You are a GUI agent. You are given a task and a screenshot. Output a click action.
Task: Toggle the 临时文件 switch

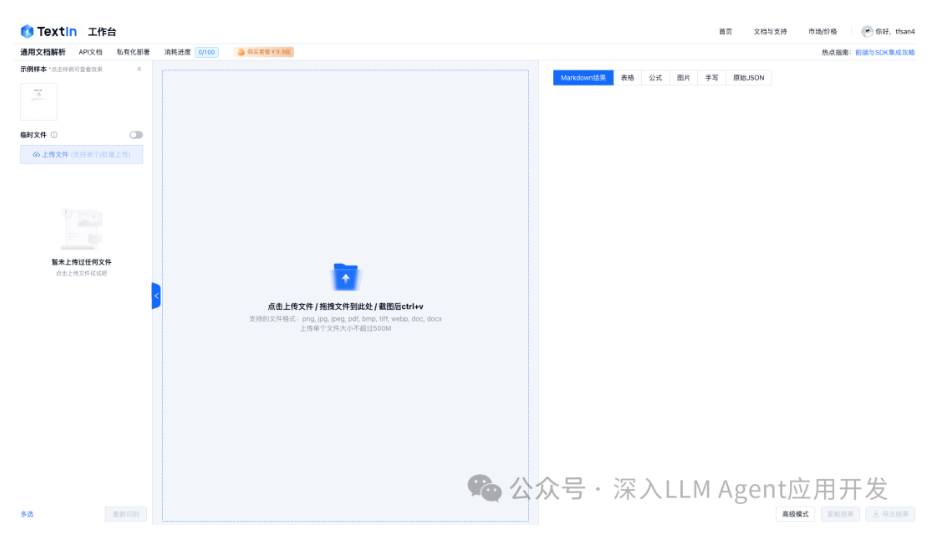pyautogui.click(x=136, y=135)
